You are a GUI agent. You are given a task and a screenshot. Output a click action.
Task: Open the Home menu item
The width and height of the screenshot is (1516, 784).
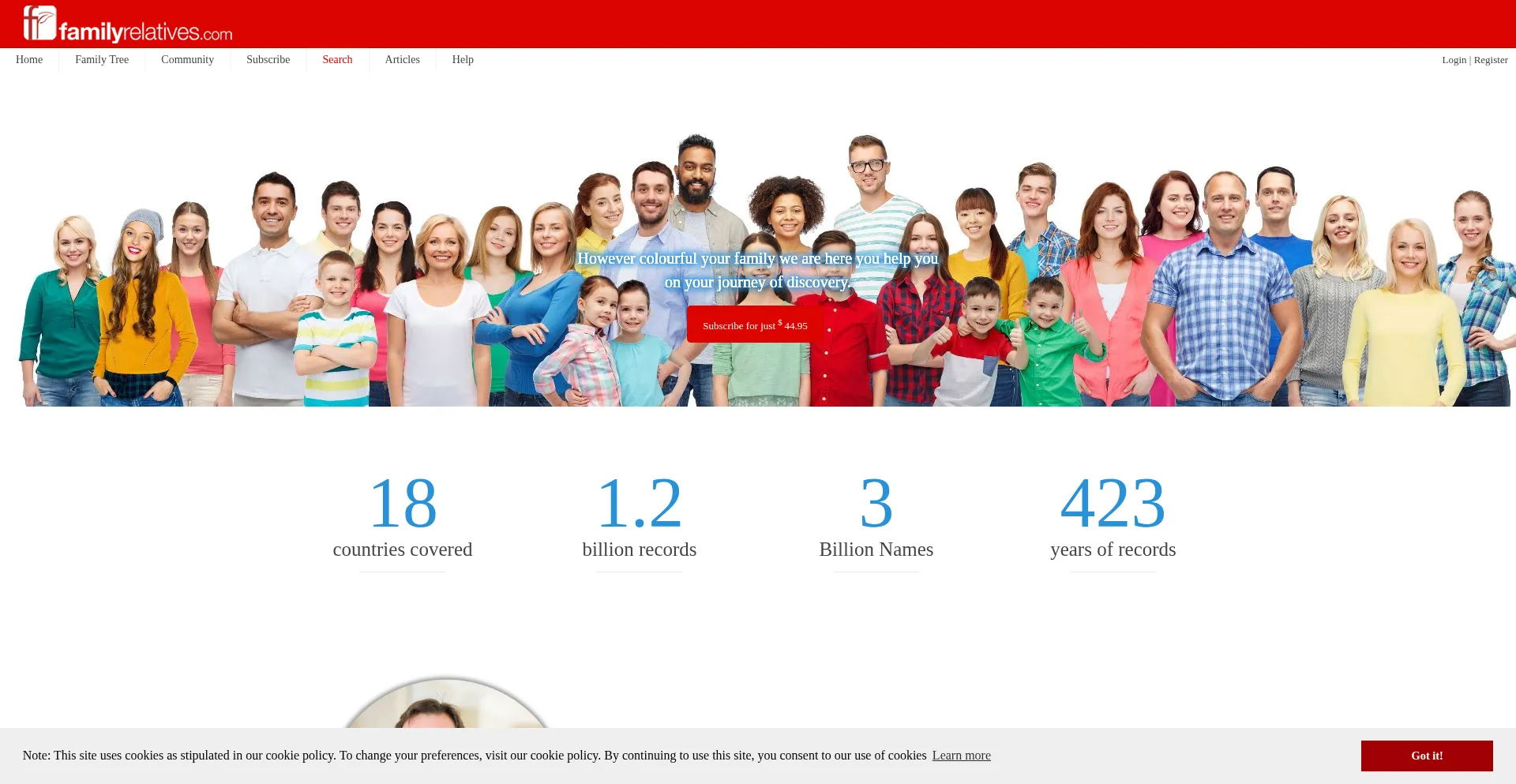(x=29, y=60)
